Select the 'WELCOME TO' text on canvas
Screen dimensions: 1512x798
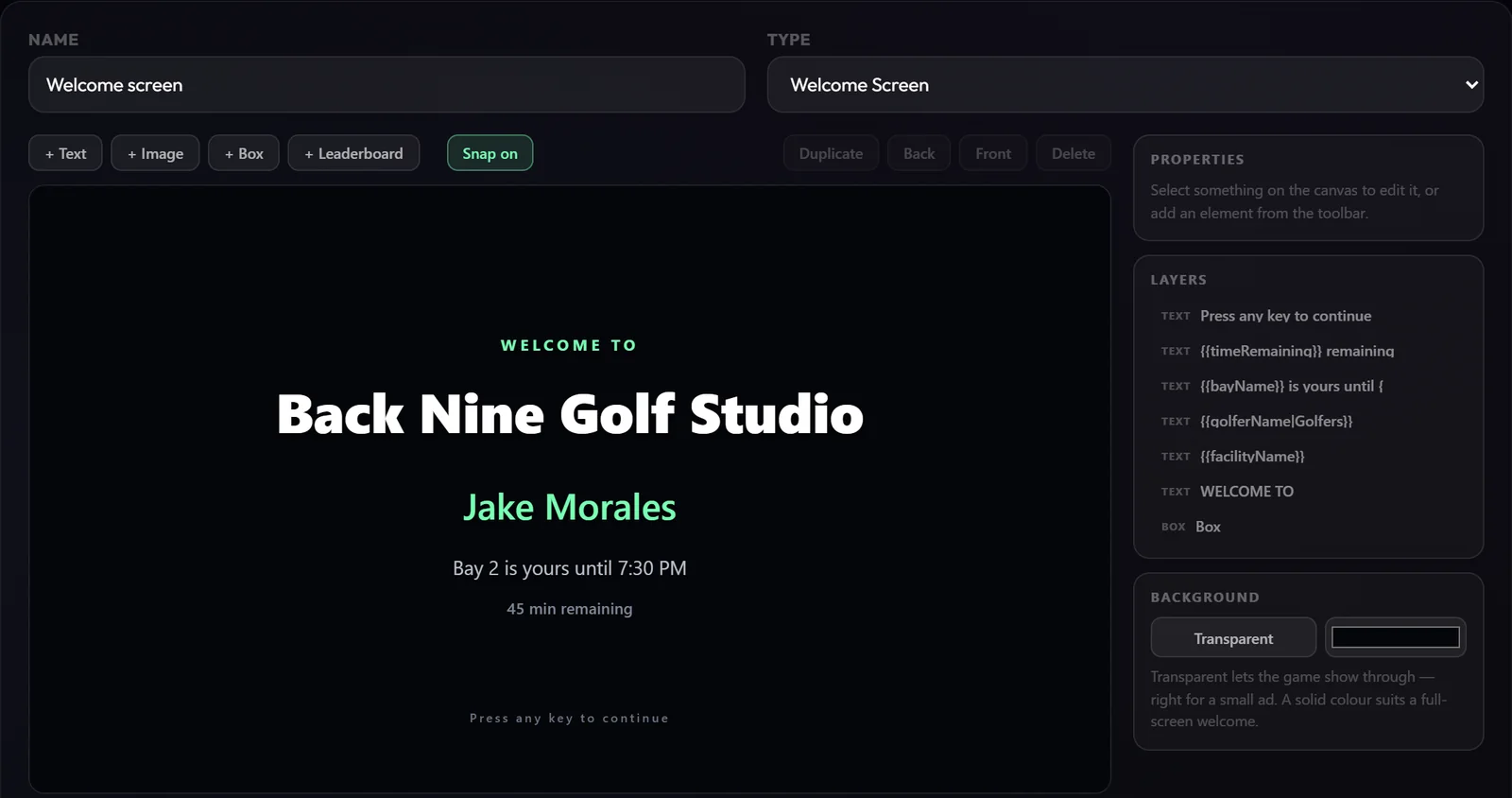[569, 346]
